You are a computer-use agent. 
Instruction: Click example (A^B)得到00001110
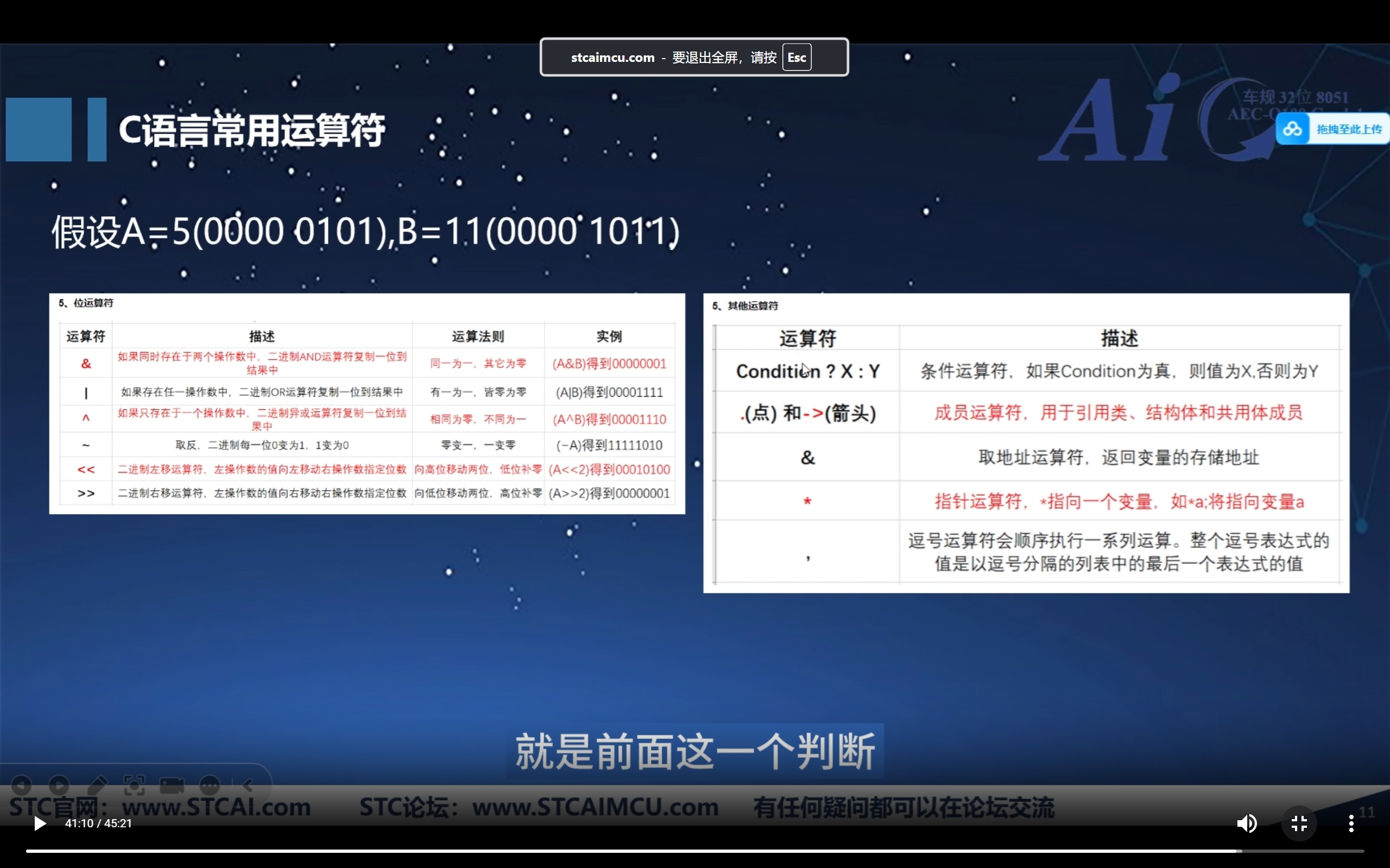pos(609,420)
